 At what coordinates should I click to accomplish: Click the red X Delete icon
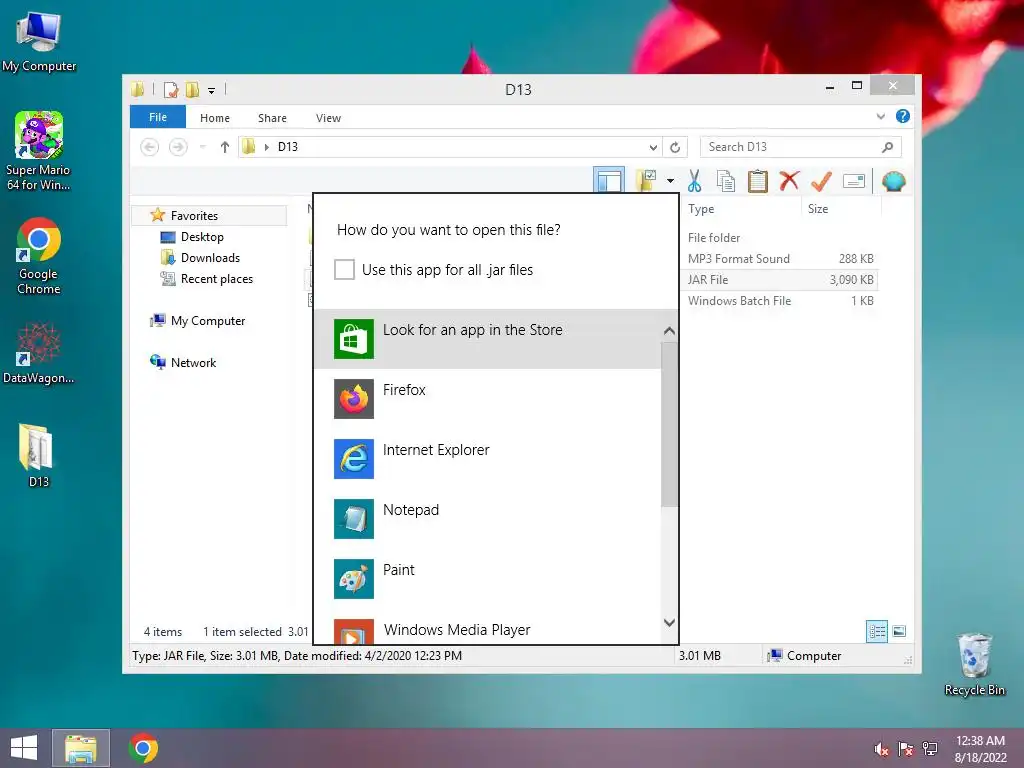(789, 180)
